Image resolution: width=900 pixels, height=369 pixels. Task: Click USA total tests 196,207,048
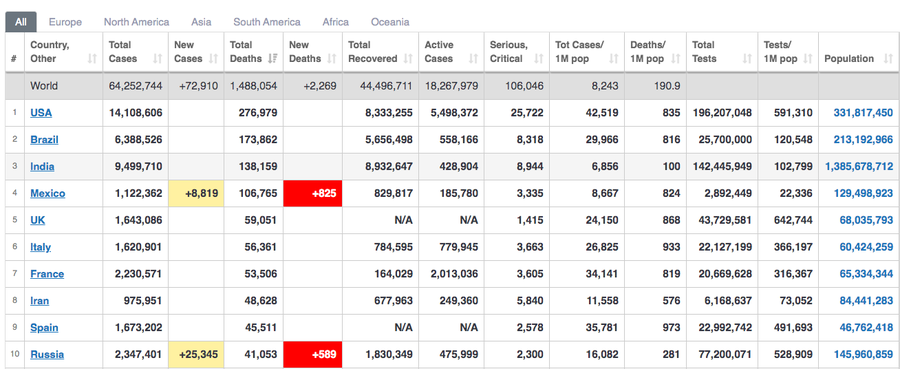[x=722, y=113]
